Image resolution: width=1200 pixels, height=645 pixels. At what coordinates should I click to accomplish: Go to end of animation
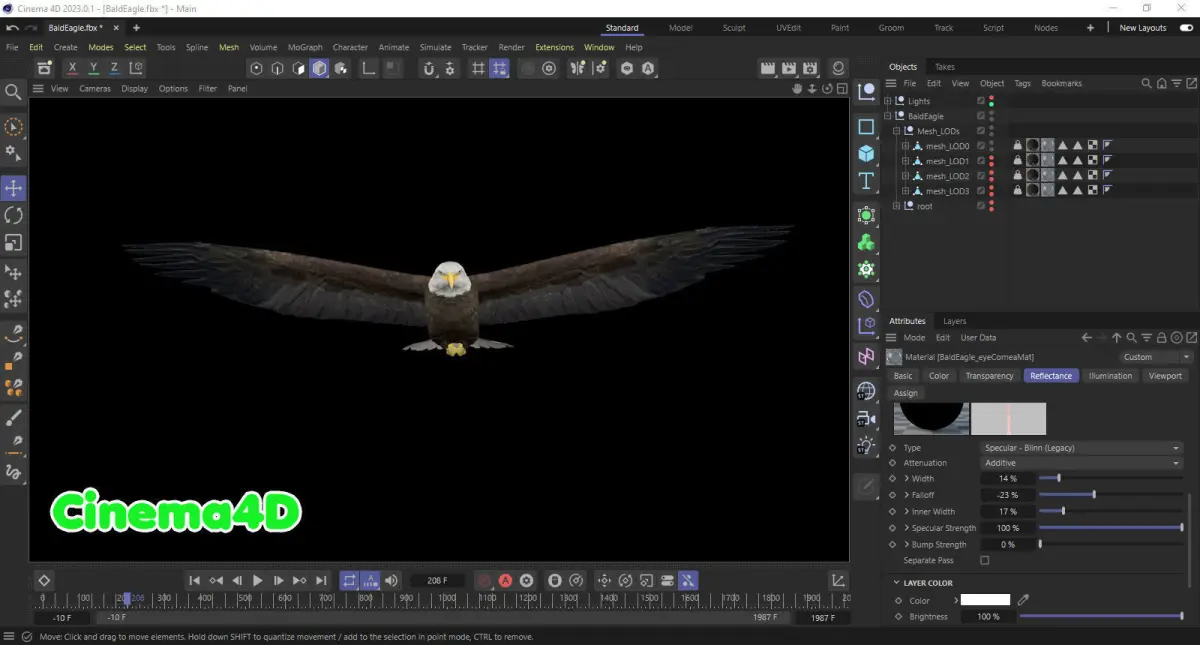point(321,580)
